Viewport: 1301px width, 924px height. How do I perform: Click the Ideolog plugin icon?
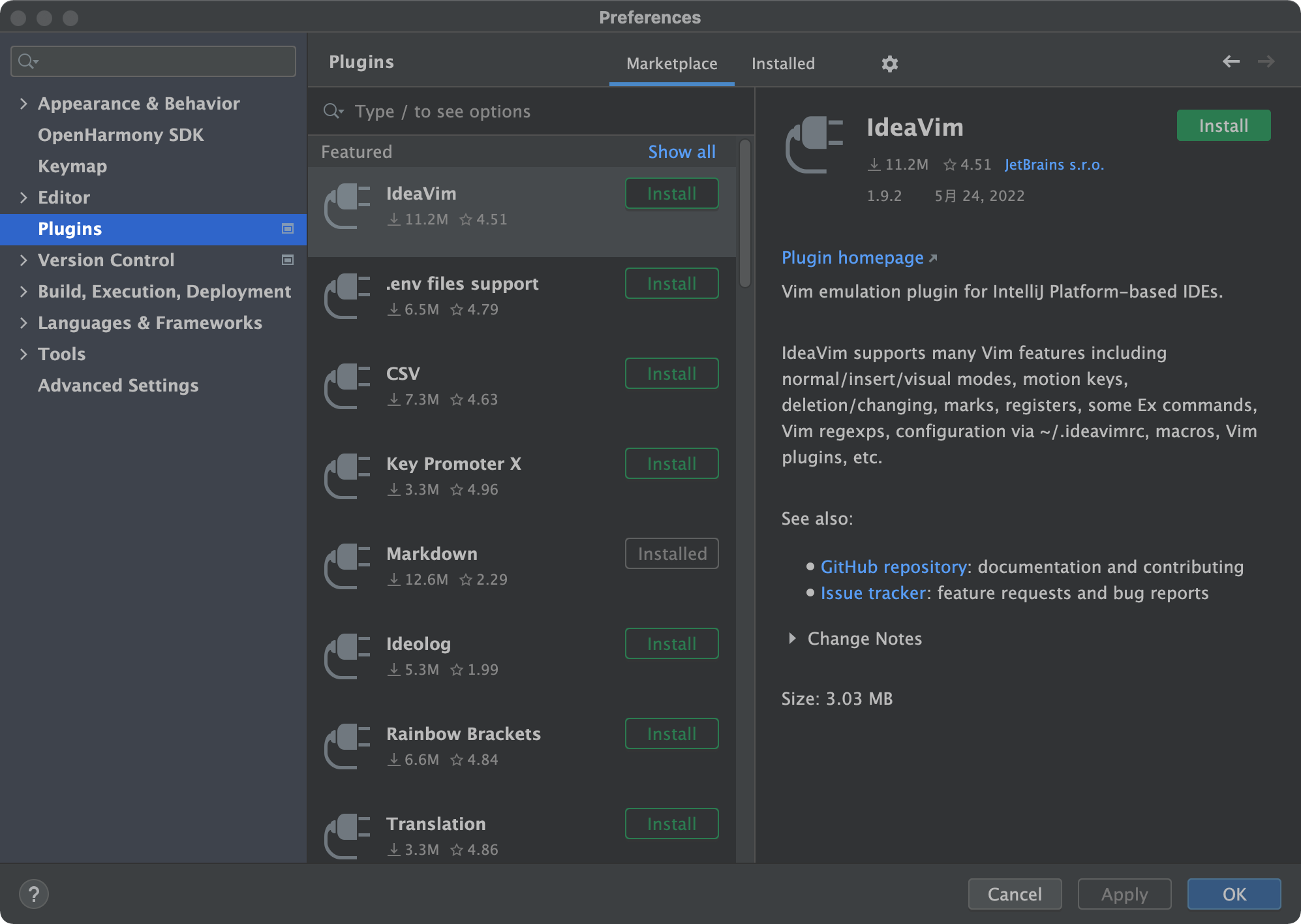[x=347, y=656]
